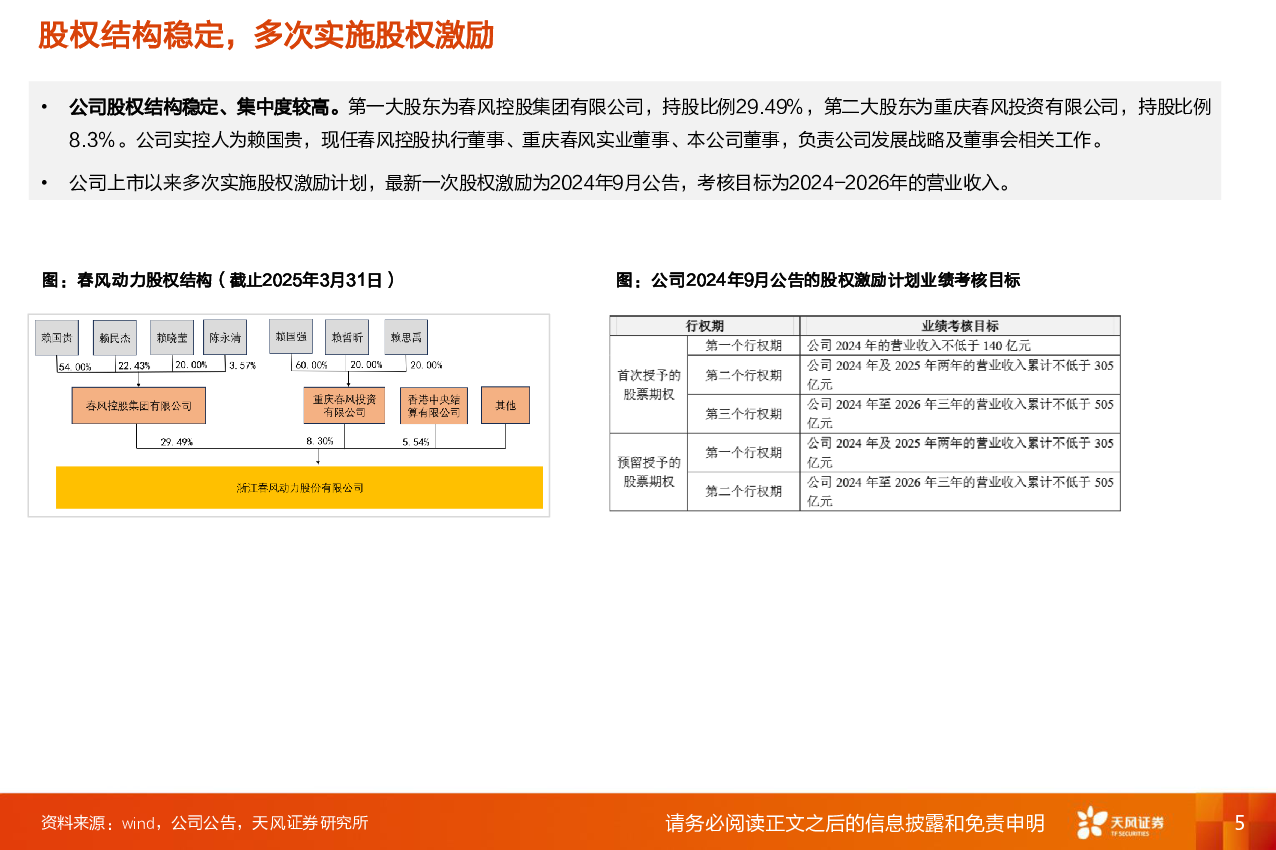Click the 3.57% ownership label
The height and width of the screenshot is (850, 1276).
(242, 366)
